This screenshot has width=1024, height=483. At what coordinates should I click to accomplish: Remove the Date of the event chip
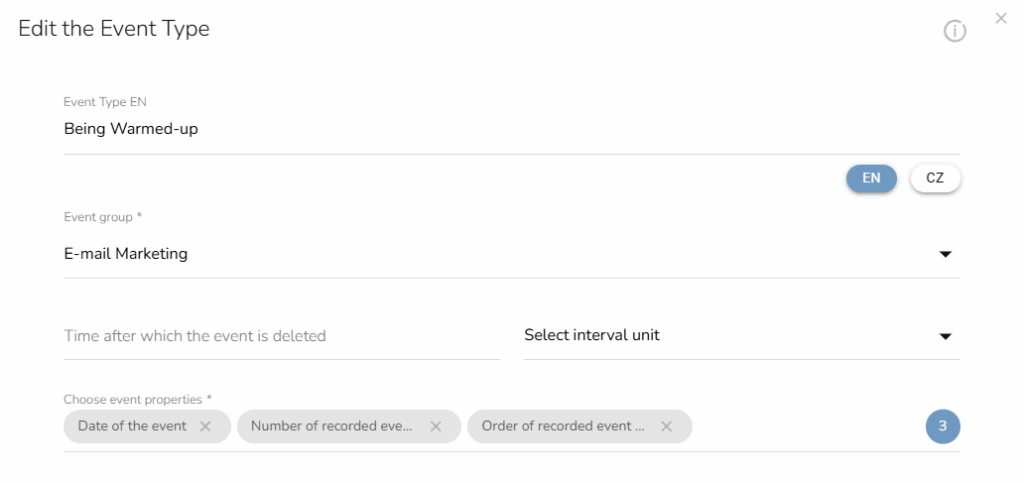[205, 426]
